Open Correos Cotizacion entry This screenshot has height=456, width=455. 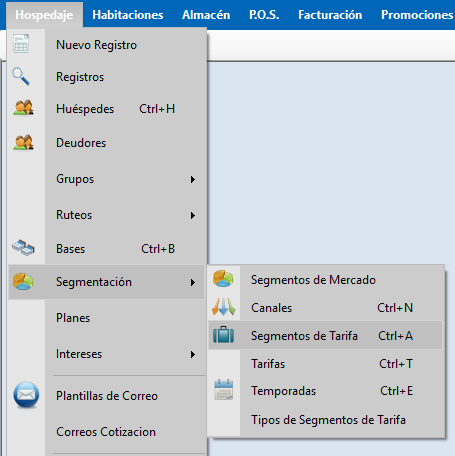point(106,432)
